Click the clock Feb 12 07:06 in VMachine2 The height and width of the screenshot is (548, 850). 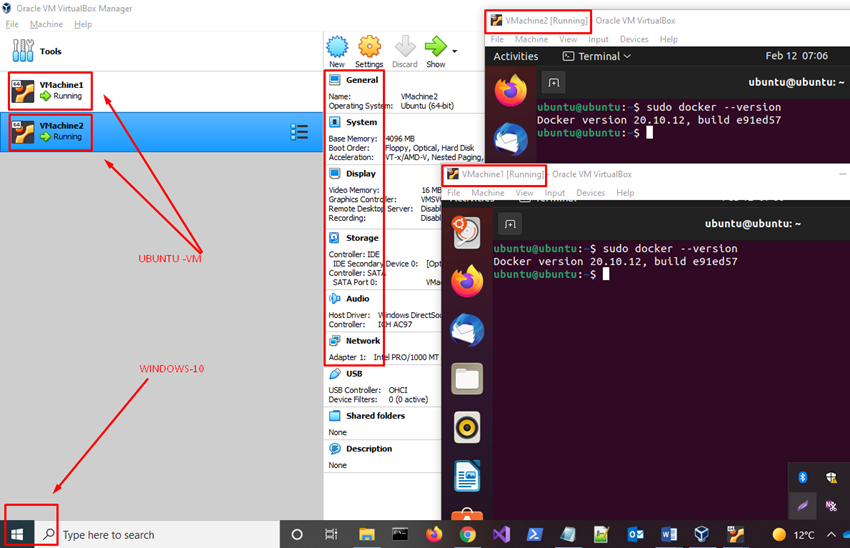click(x=796, y=56)
